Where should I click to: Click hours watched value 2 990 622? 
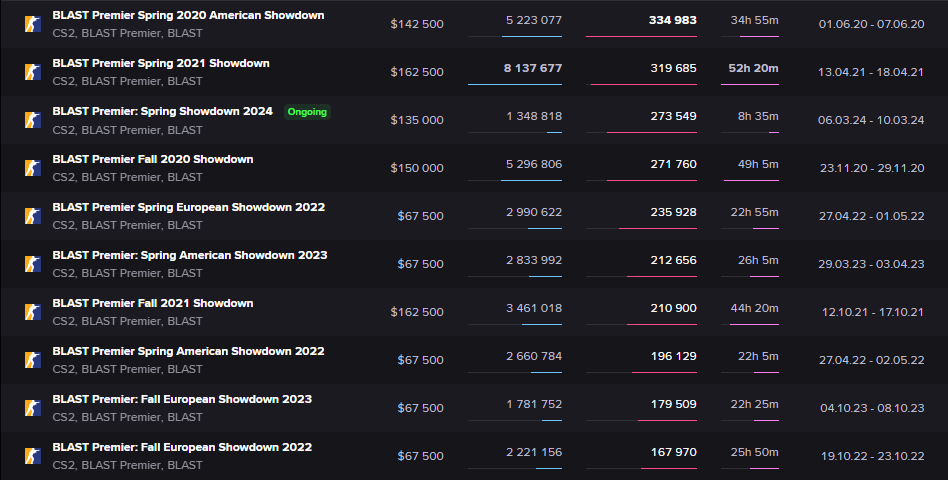[x=534, y=212]
